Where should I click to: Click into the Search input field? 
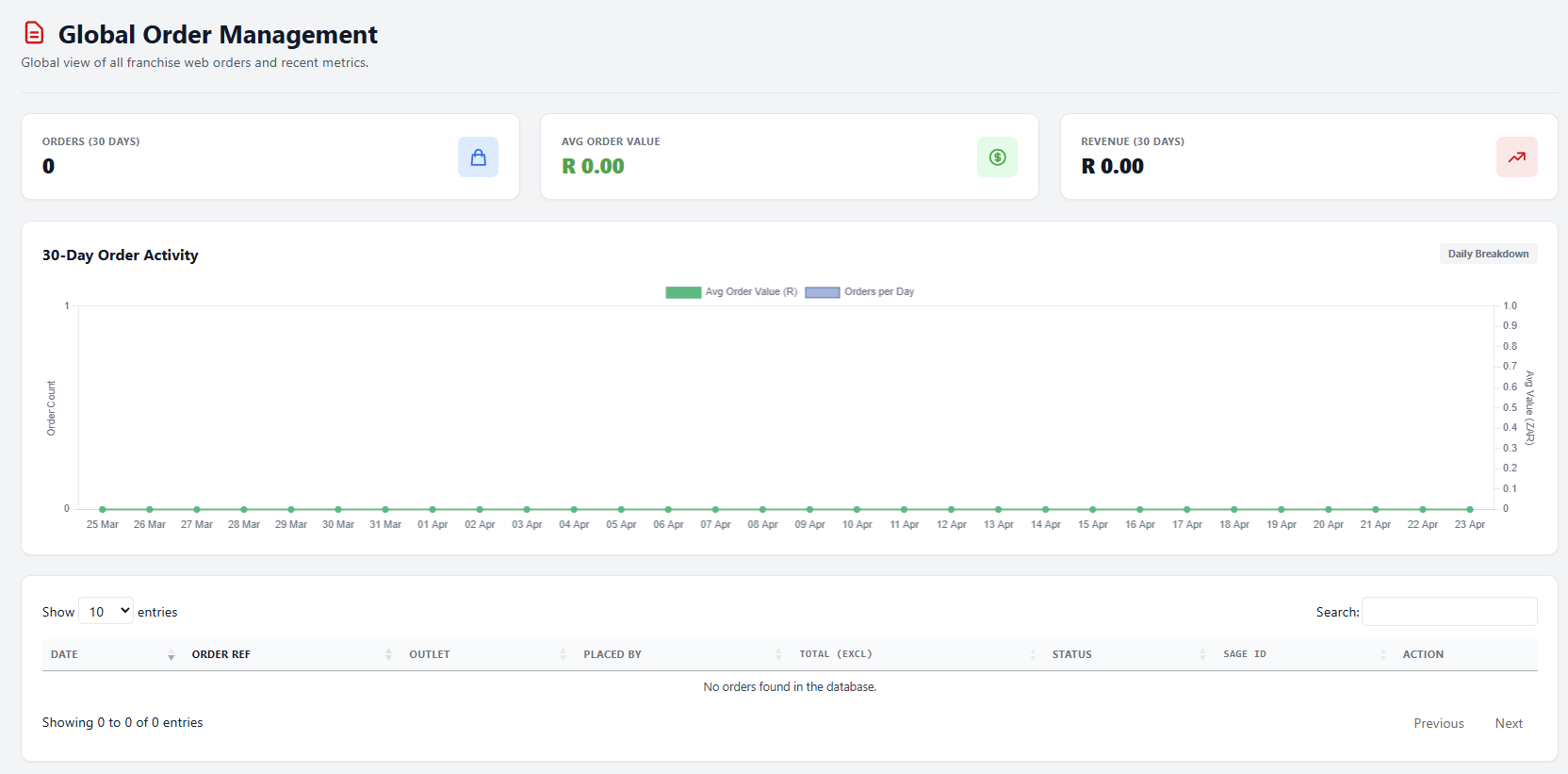pos(1449,611)
